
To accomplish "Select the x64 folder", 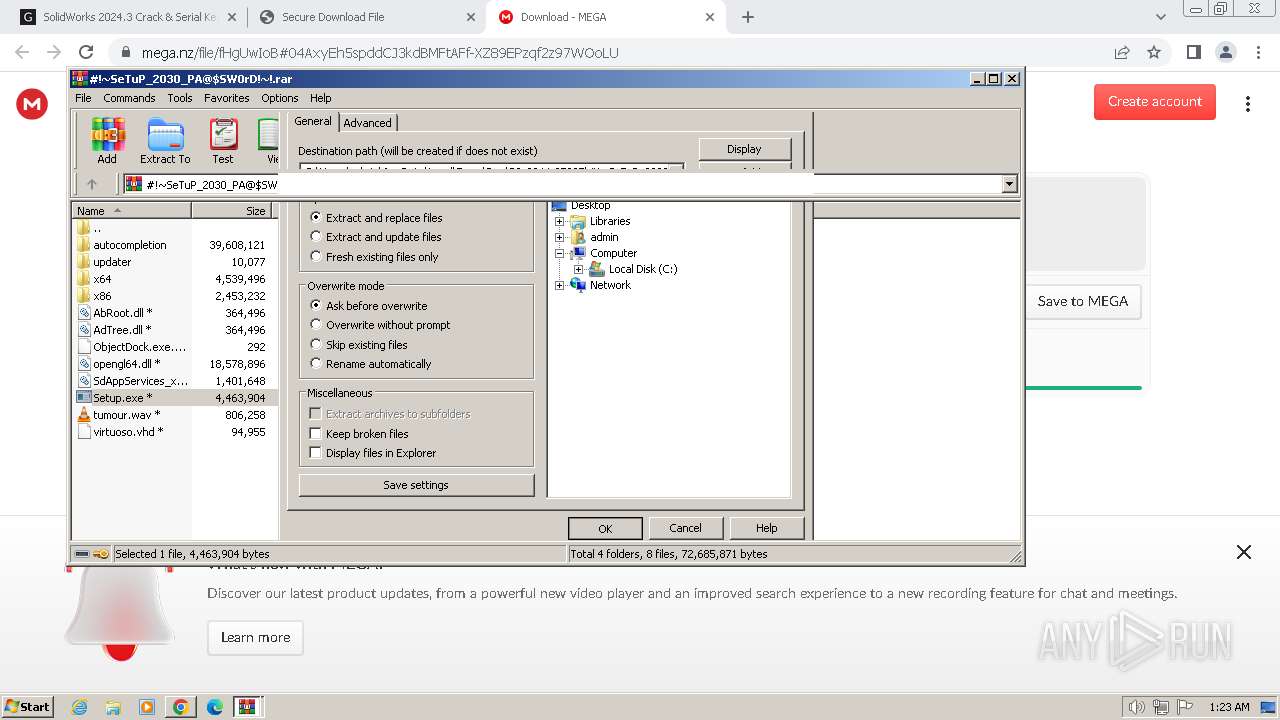I will (x=102, y=279).
